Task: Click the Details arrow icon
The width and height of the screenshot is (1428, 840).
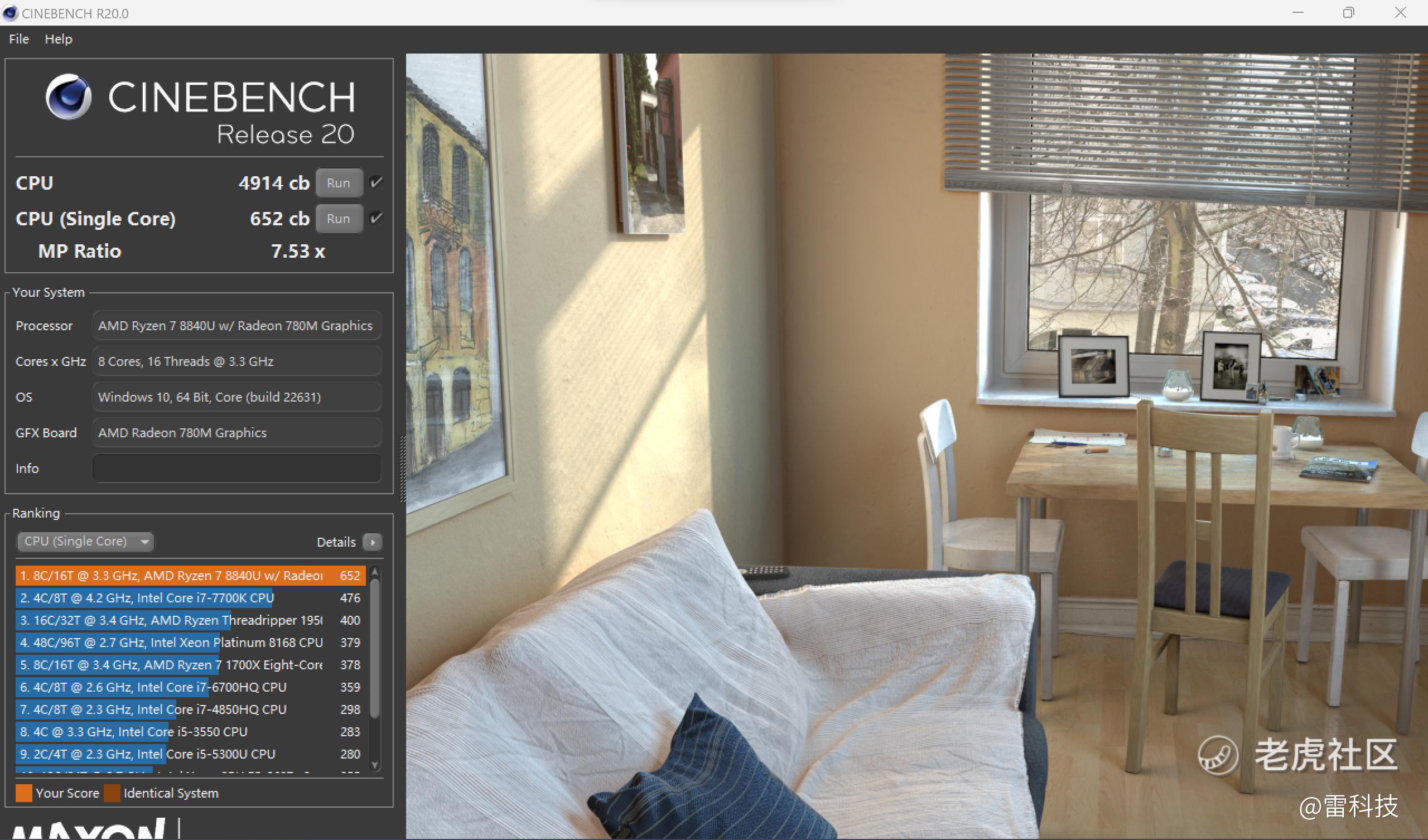Action: point(372,542)
